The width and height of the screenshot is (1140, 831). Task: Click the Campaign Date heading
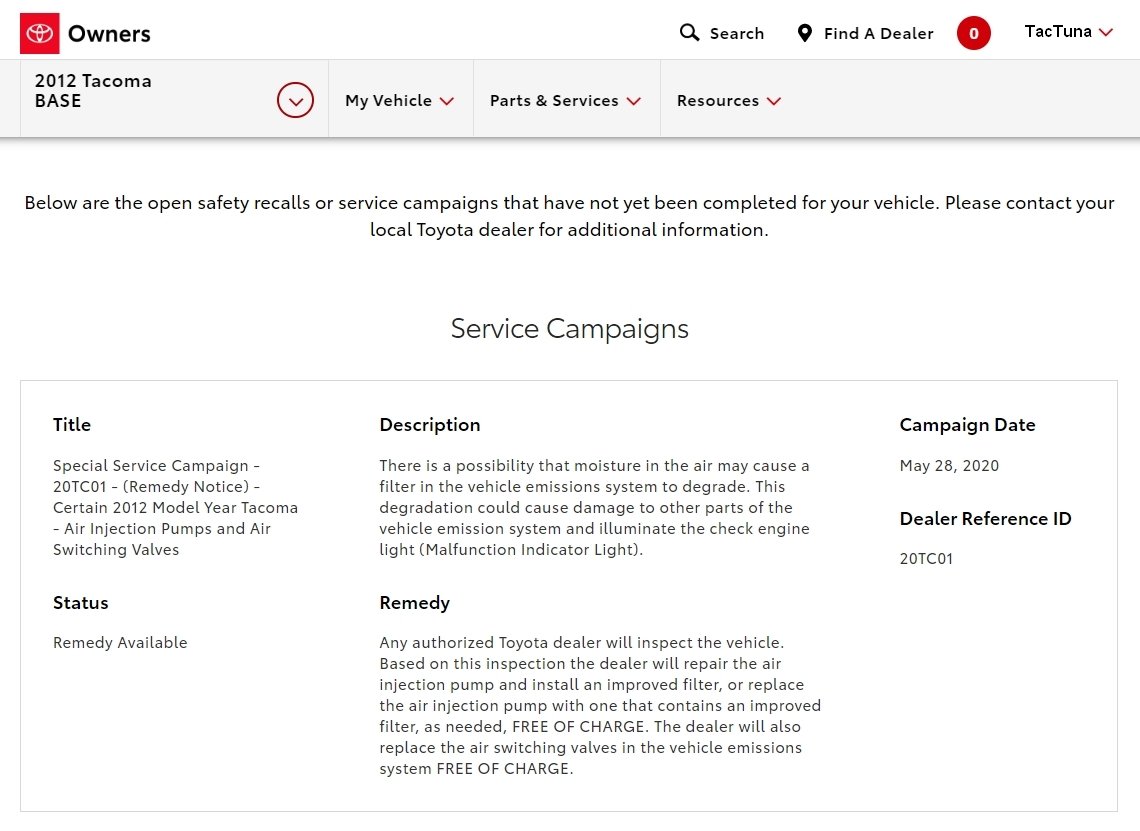tap(967, 425)
